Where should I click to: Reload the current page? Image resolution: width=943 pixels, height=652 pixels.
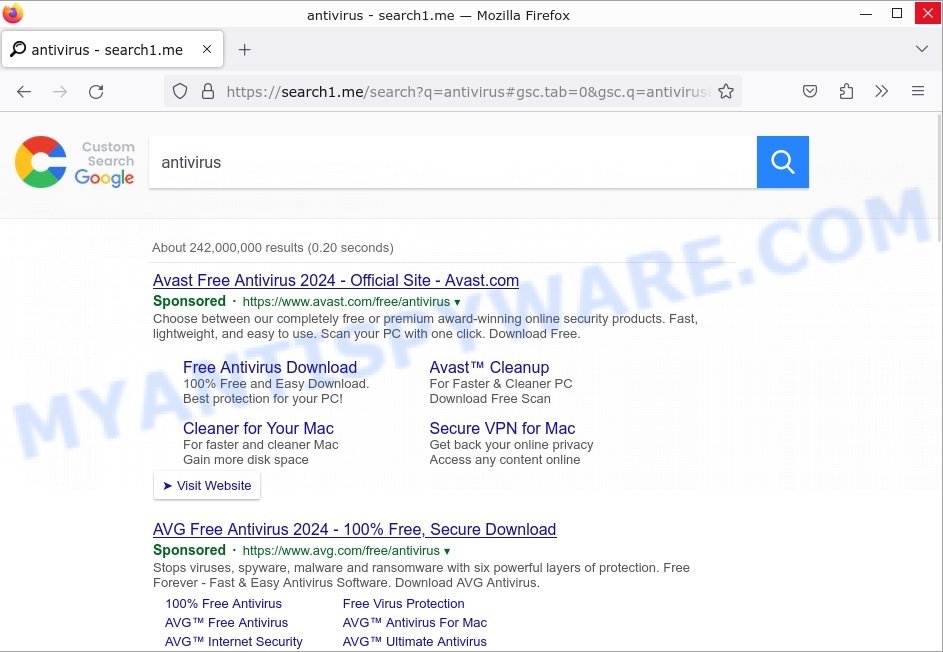[x=96, y=91]
